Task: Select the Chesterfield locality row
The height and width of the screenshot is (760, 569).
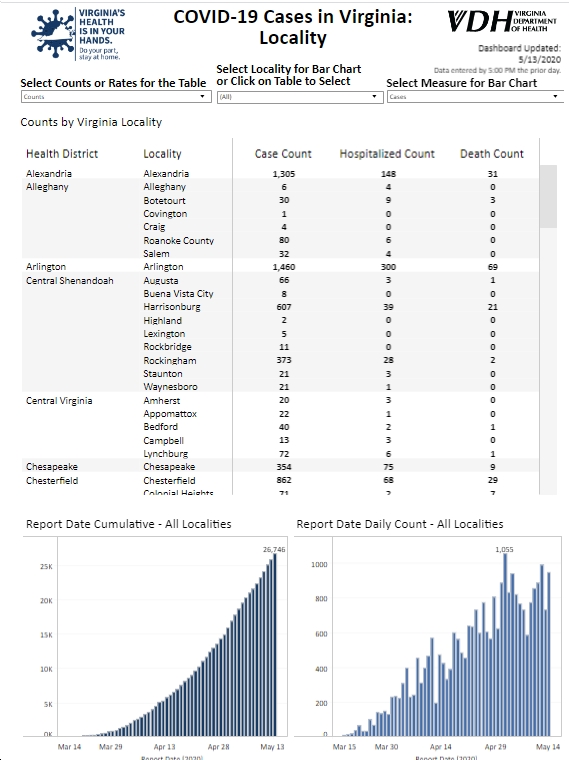Action: coord(280,480)
